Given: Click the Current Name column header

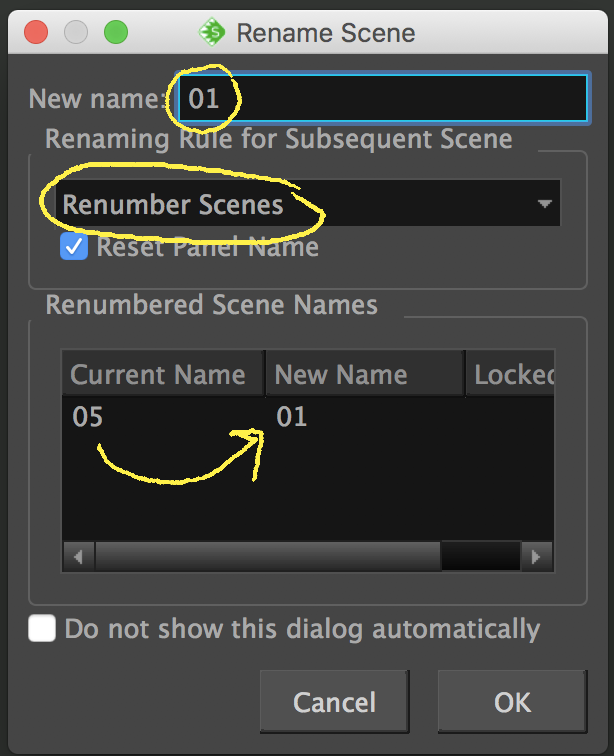Looking at the screenshot, I should pos(160,375).
